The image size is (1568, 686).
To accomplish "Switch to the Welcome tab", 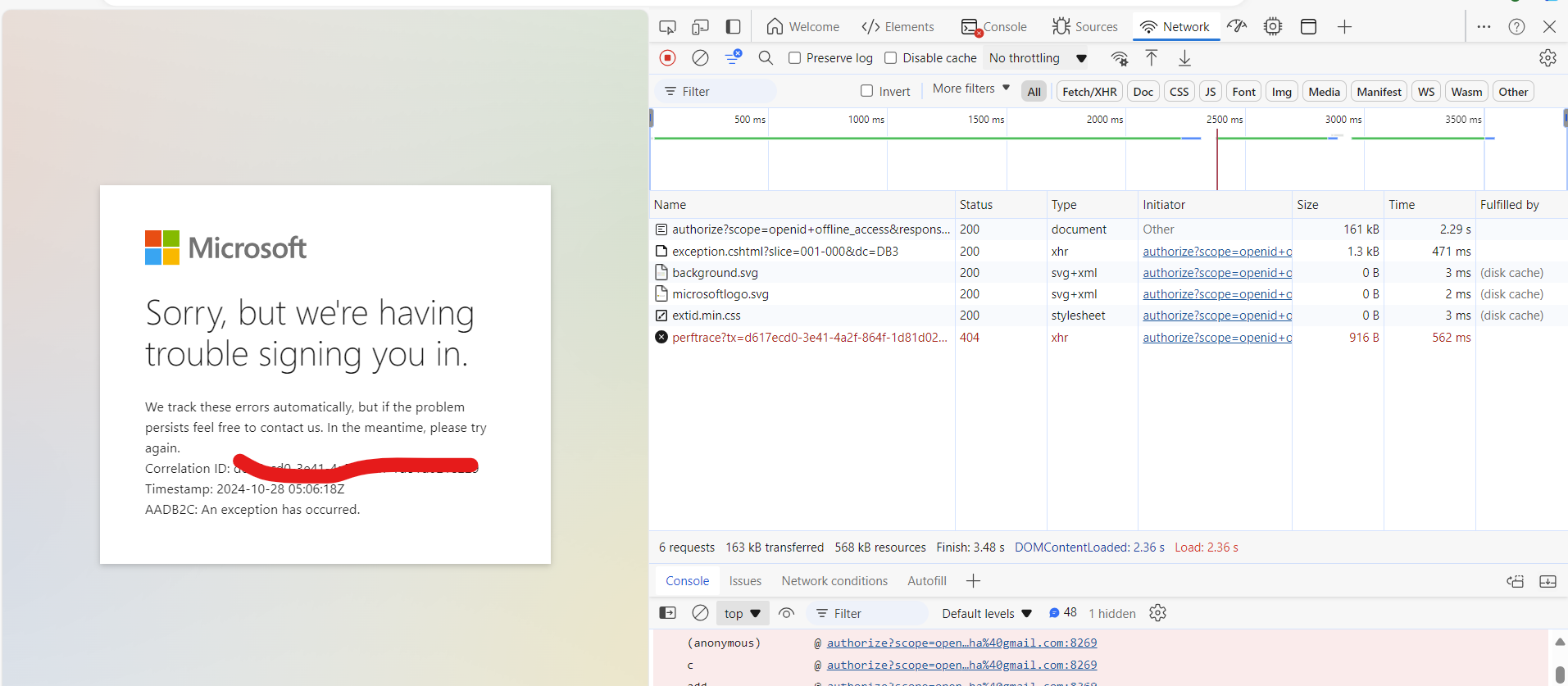I will [x=803, y=27].
